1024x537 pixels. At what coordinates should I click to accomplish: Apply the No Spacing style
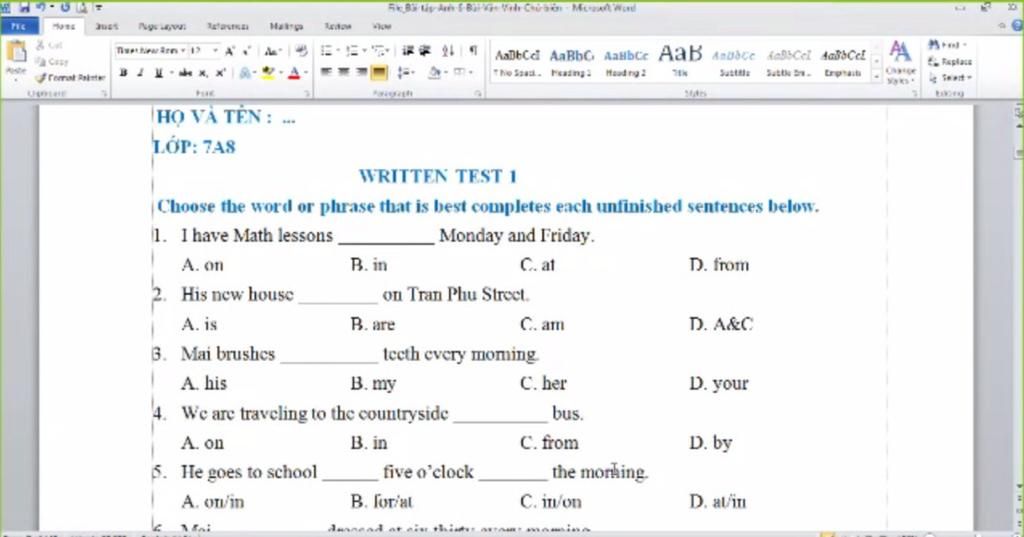click(x=517, y=62)
